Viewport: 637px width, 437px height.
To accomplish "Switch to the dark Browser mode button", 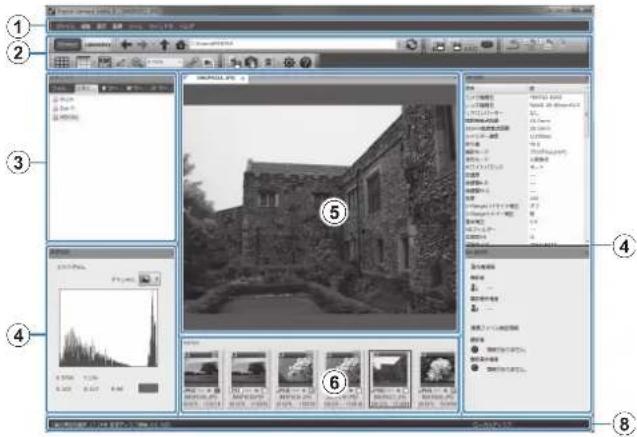I will 67,44.
